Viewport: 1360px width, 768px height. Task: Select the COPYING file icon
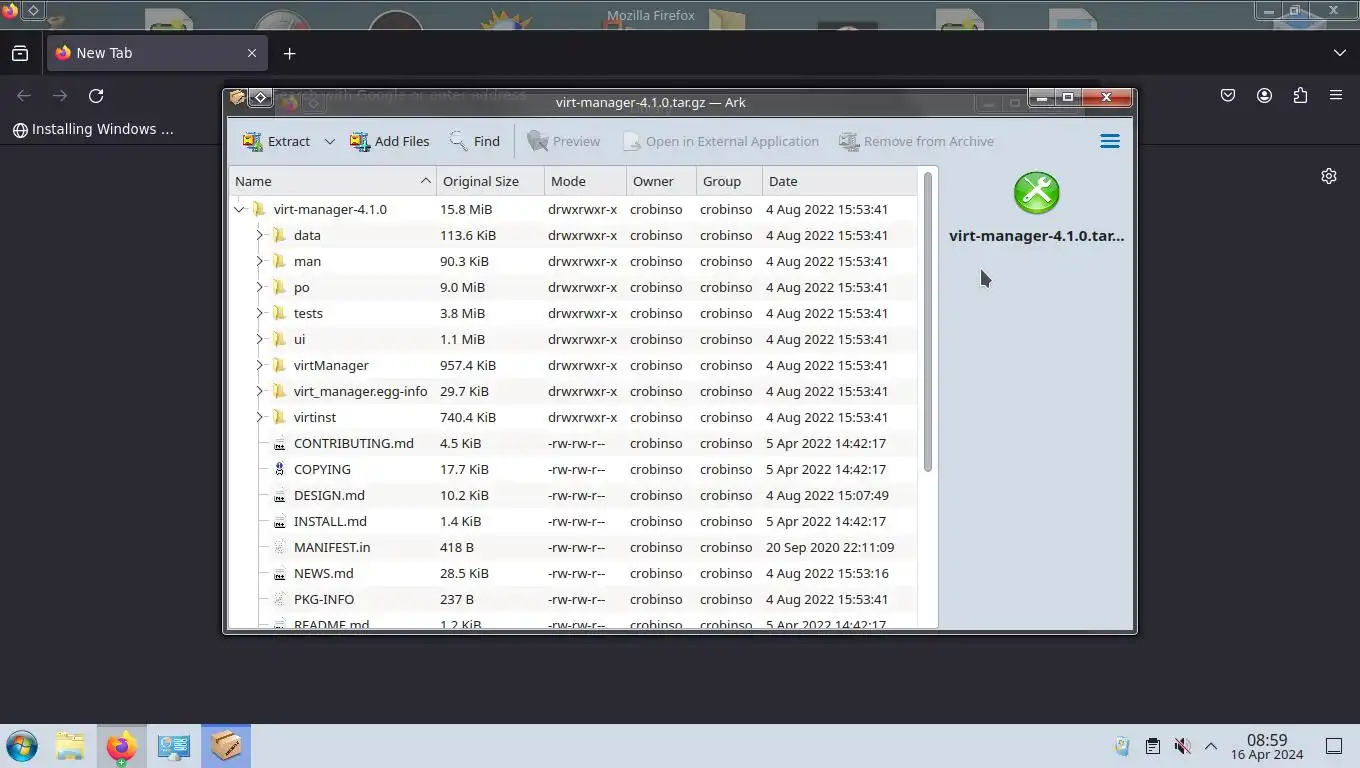coord(280,469)
